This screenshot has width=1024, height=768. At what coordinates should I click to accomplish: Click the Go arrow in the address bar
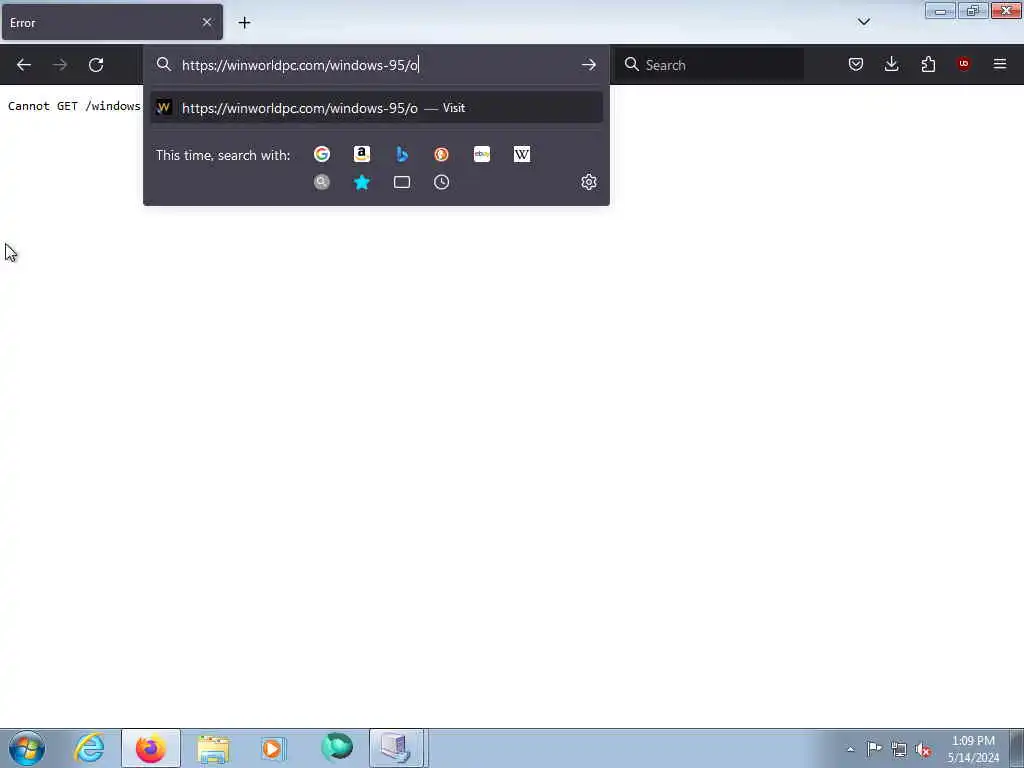(x=588, y=65)
